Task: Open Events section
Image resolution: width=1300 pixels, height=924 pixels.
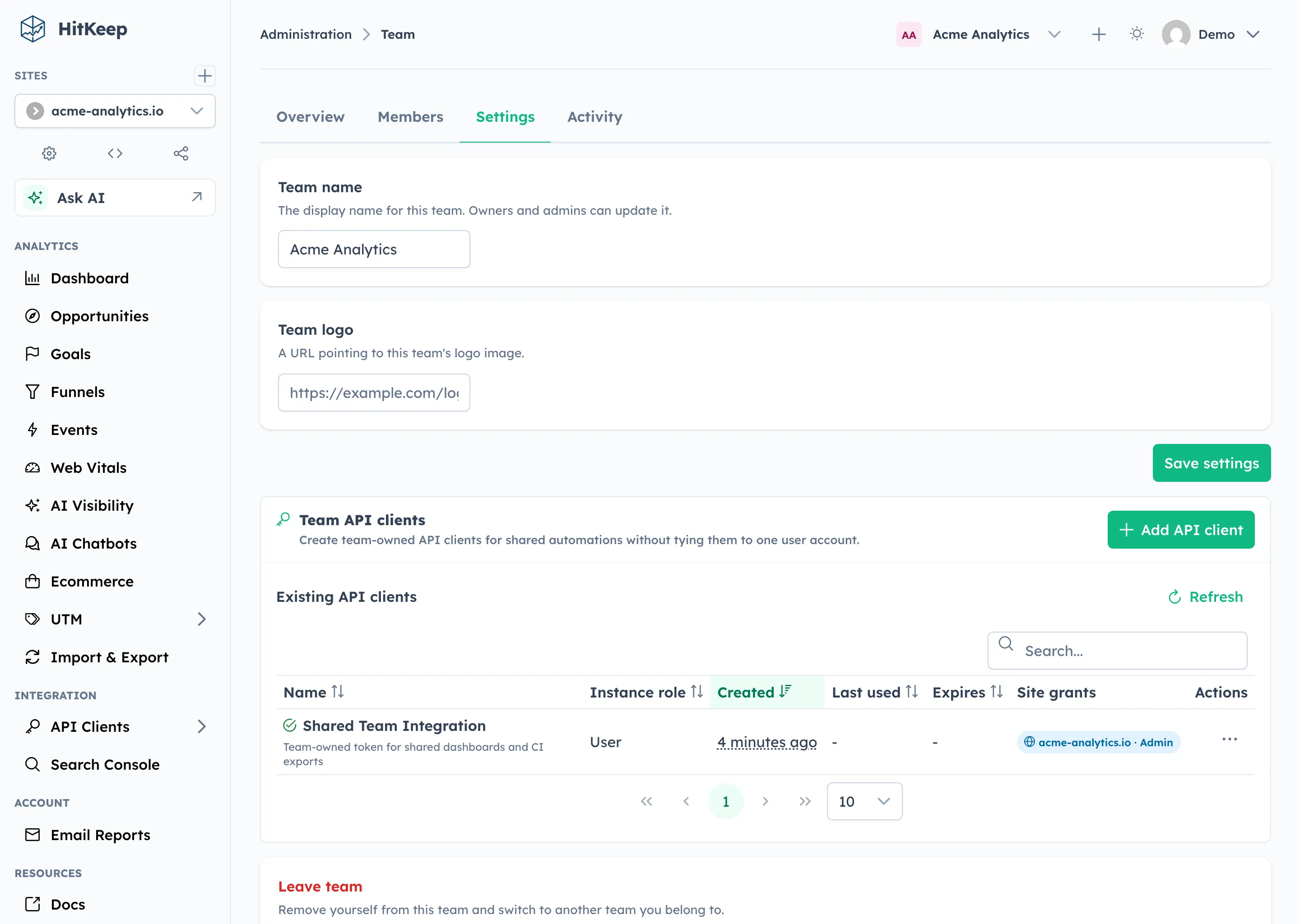Action: (x=115, y=430)
